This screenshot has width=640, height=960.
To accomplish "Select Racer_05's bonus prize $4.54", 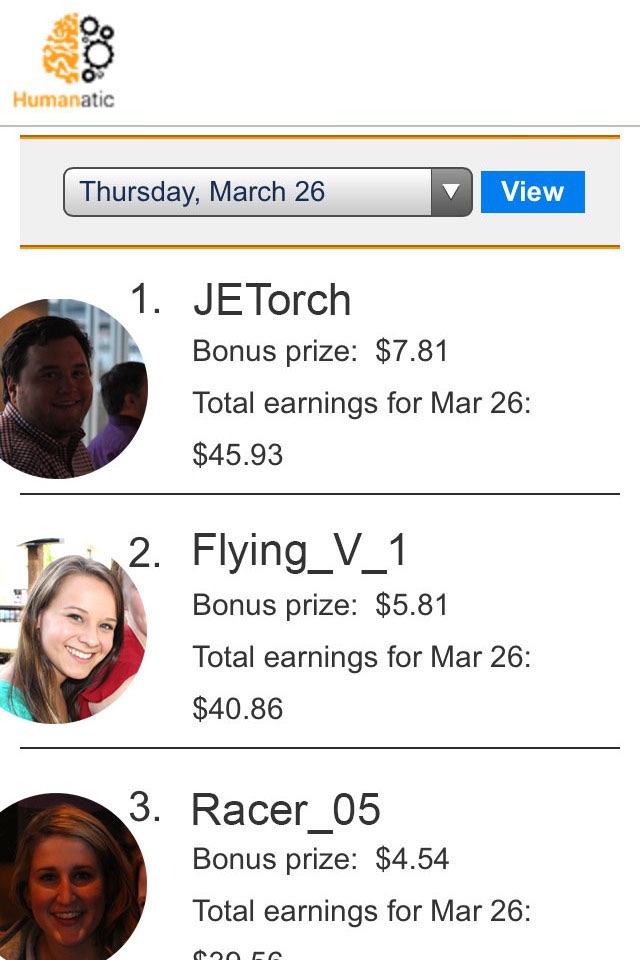I will (412, 859).
